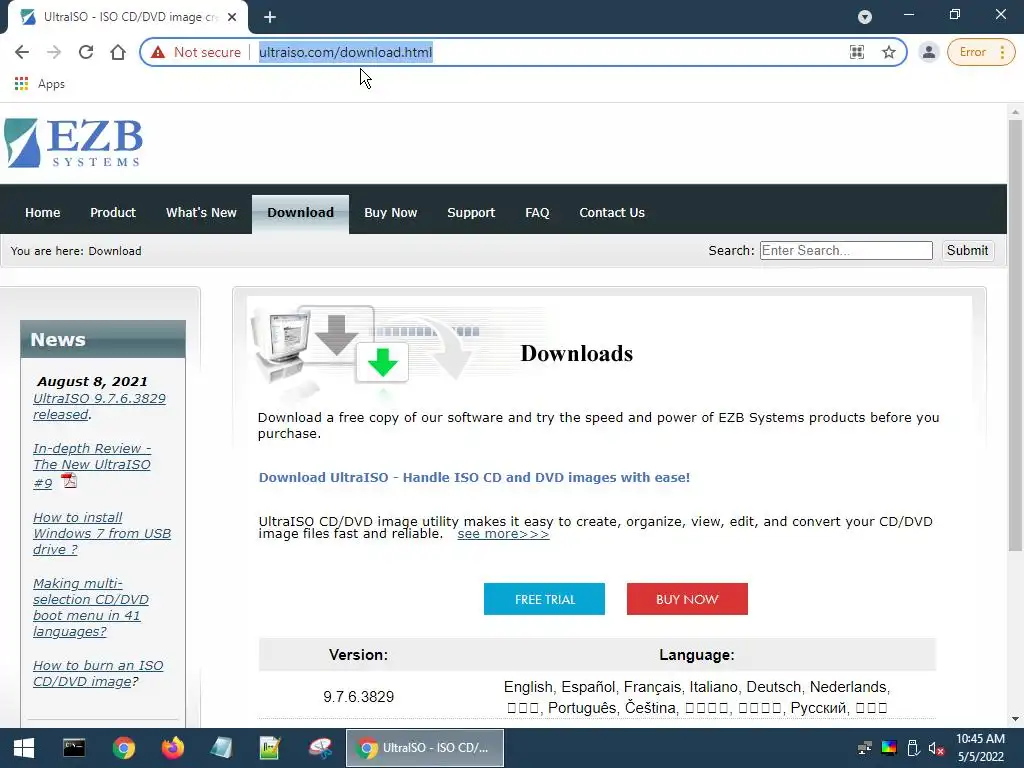Bookmark this page with the star icon

pyautogui.click(x=889, y=52)
